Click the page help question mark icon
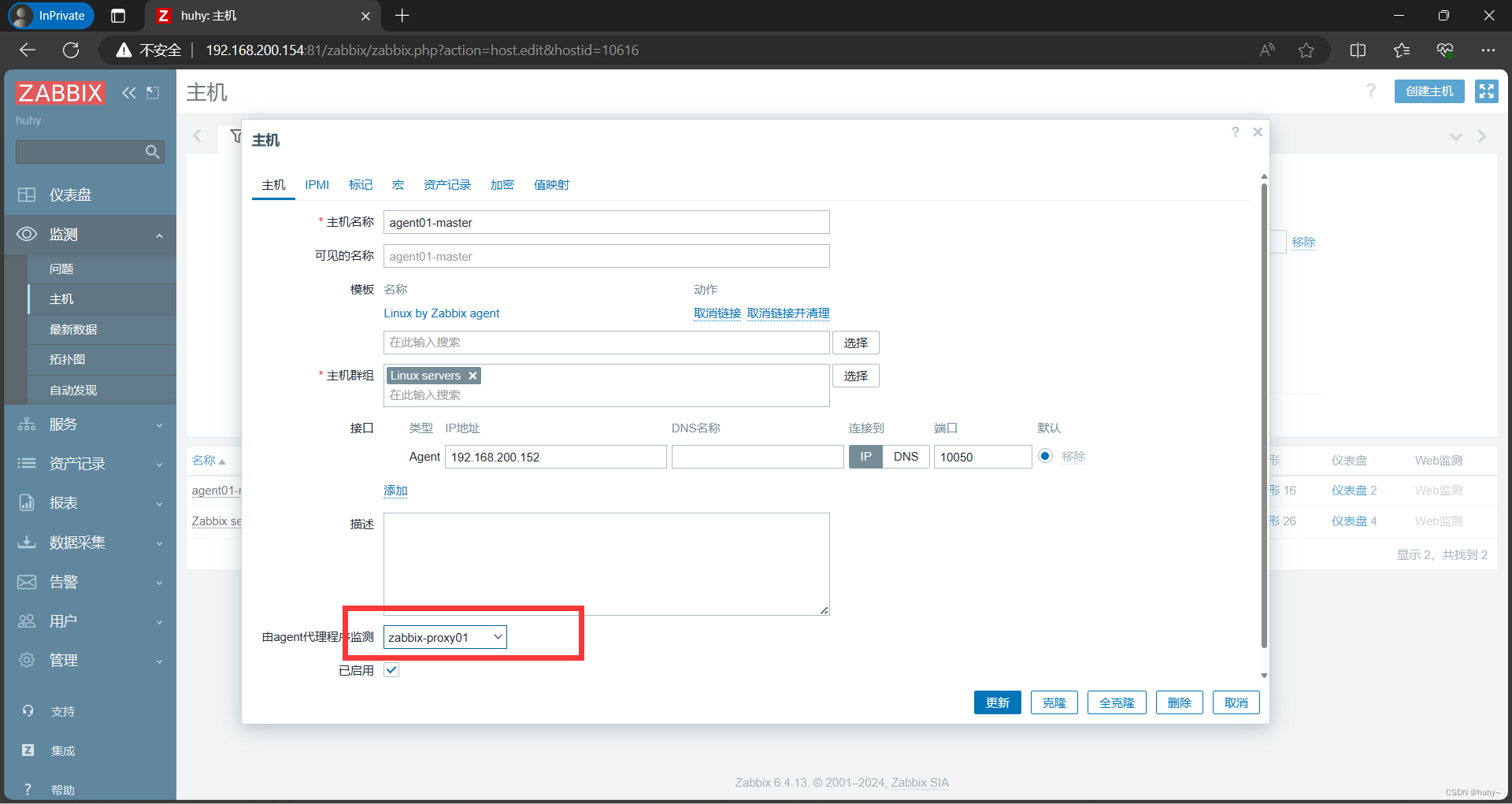Image resolution: width=1512 pixels, height=804 pixels. [1371, 91]
